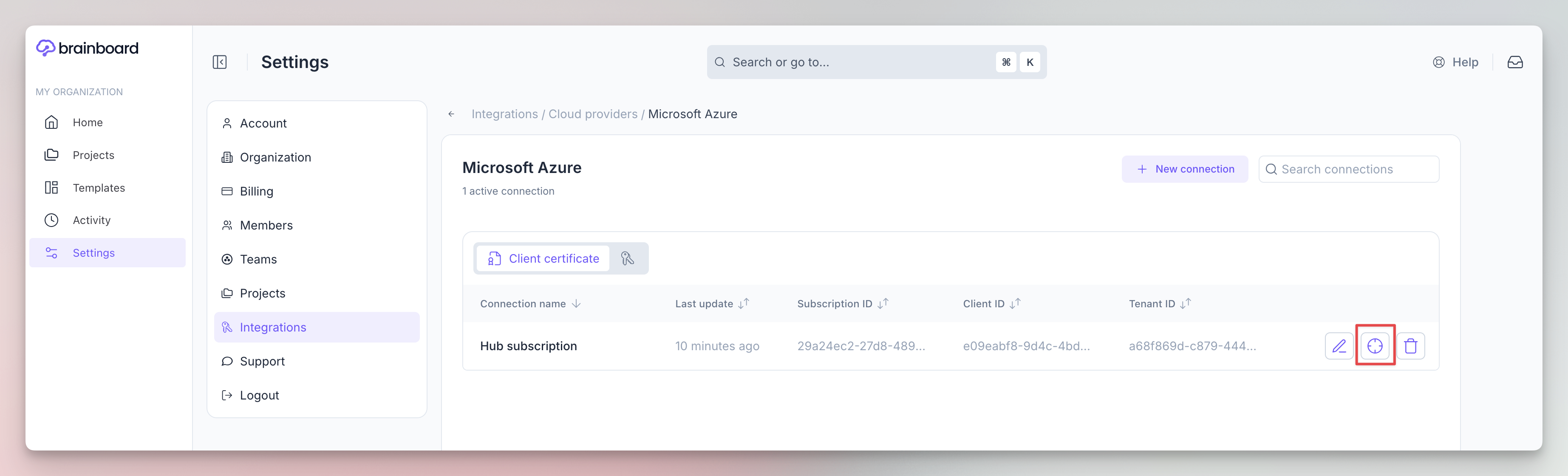1568x476 pixels.
Task: Open Members settings section
Action: pos(266,225)
